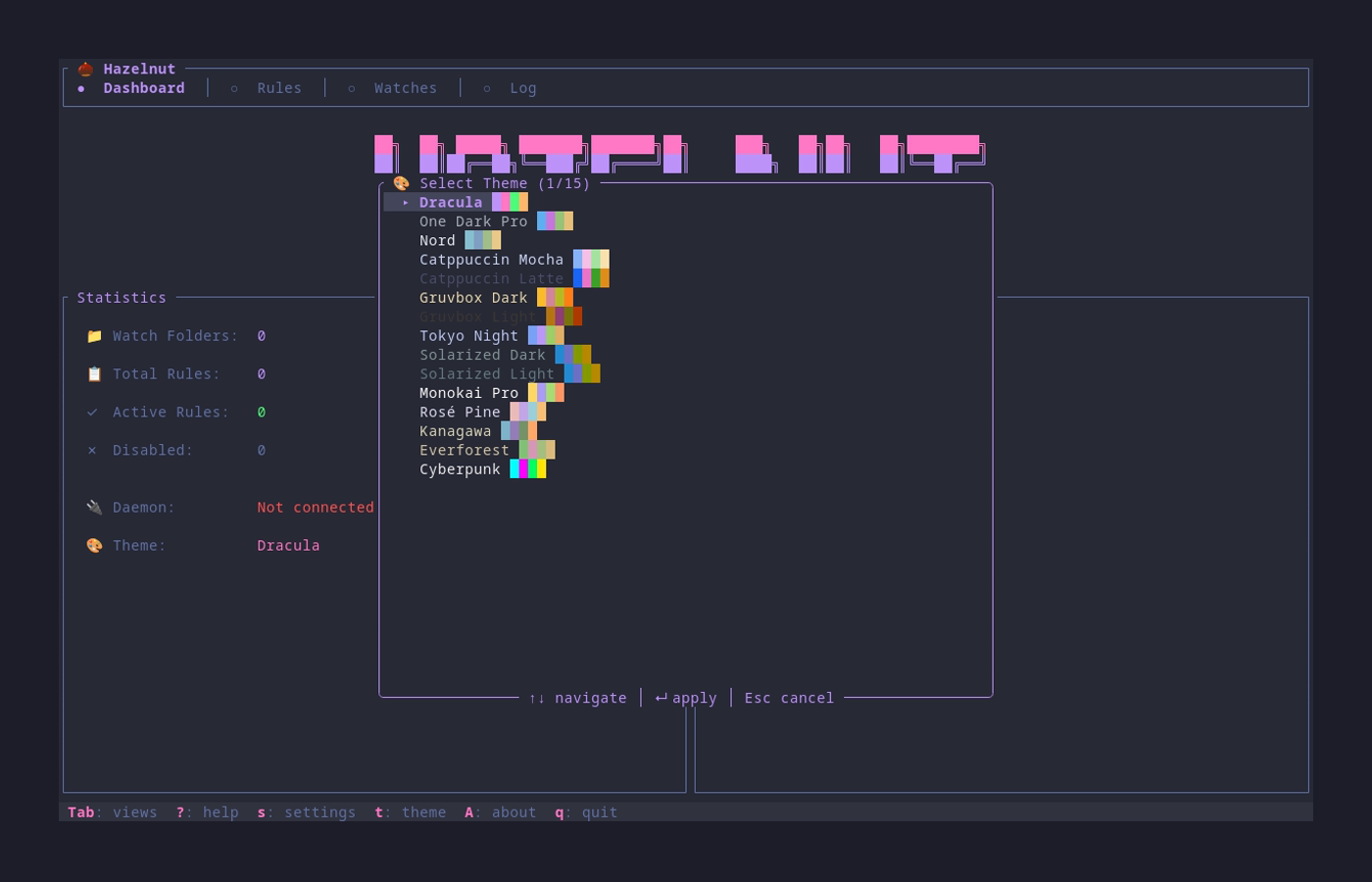This screenshot has width=1372, height=882.
Task: Click the palette icon in Select Theme header
Action: click(x=401, y=183)
